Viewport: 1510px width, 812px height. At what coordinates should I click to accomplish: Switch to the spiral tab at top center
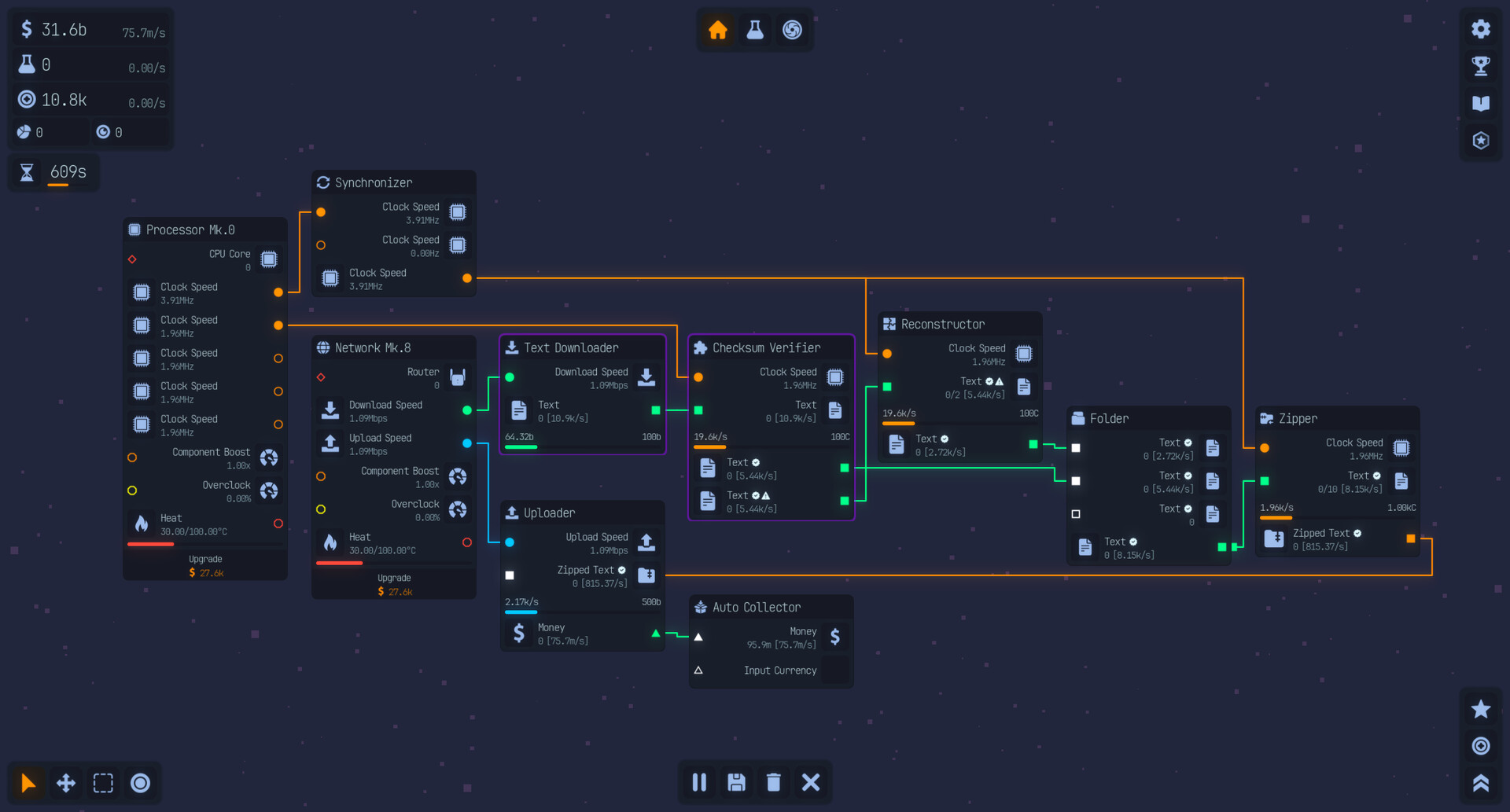792,30
